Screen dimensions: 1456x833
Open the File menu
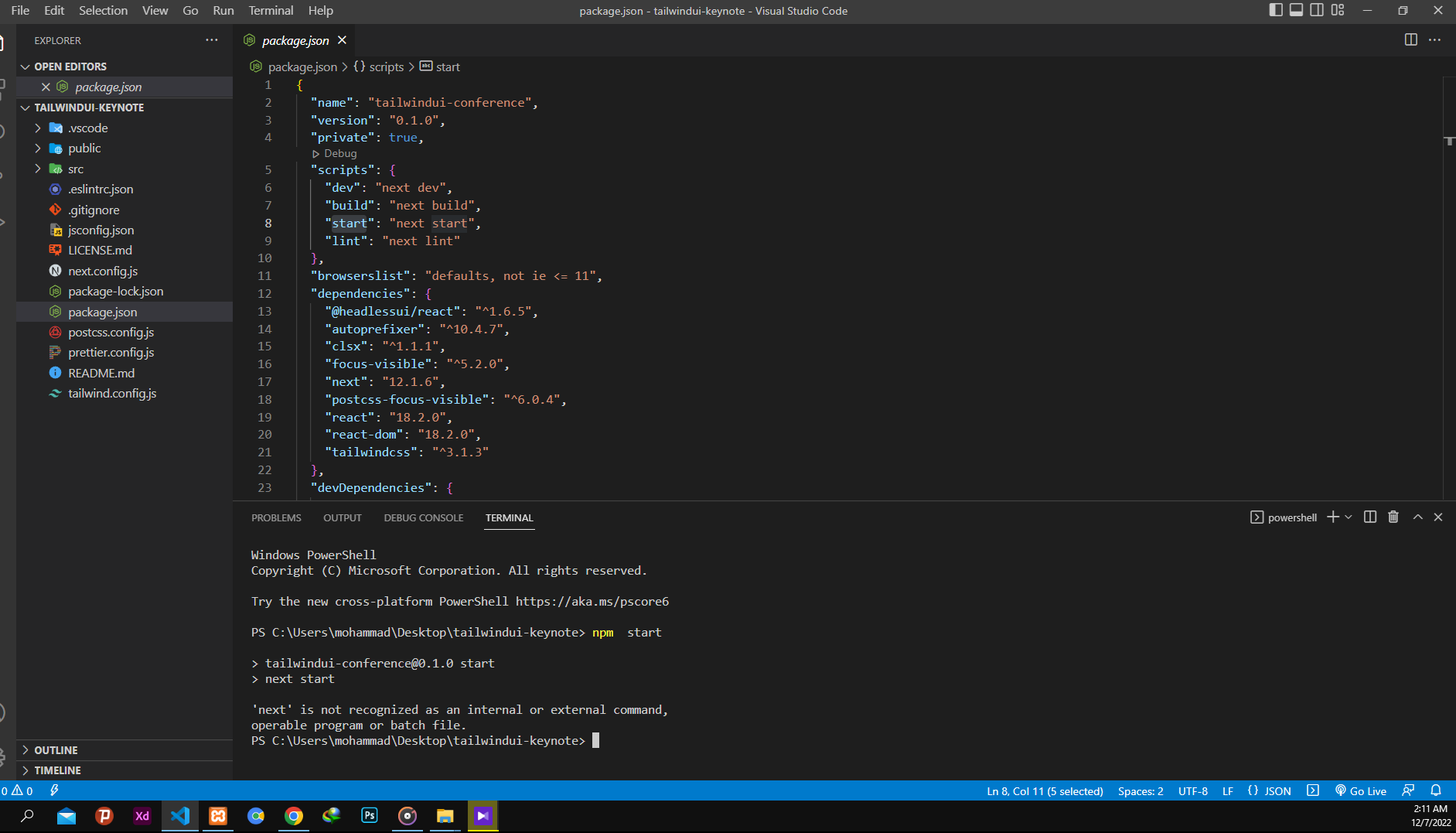pyautogui.click(x=21, y=11)
